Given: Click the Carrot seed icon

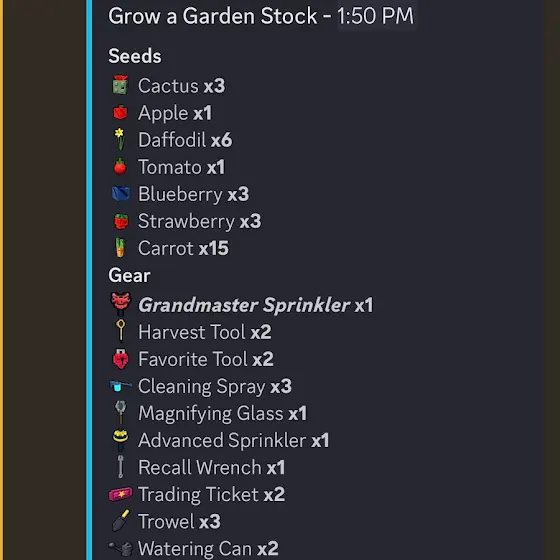Looking at the screenshot, I should coord(120,248).
